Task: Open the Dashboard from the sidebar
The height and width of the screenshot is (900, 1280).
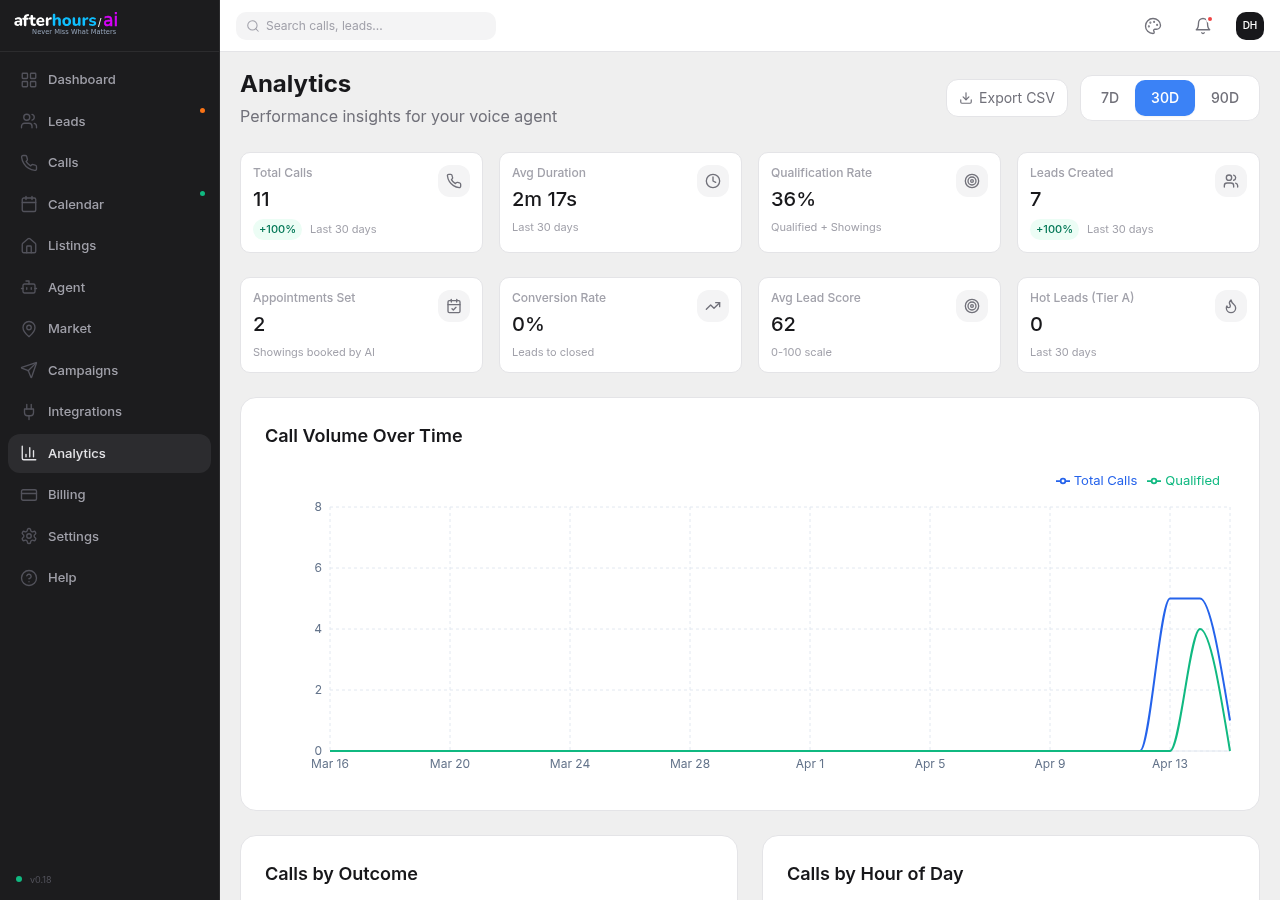Action: (x=81, y=79)
